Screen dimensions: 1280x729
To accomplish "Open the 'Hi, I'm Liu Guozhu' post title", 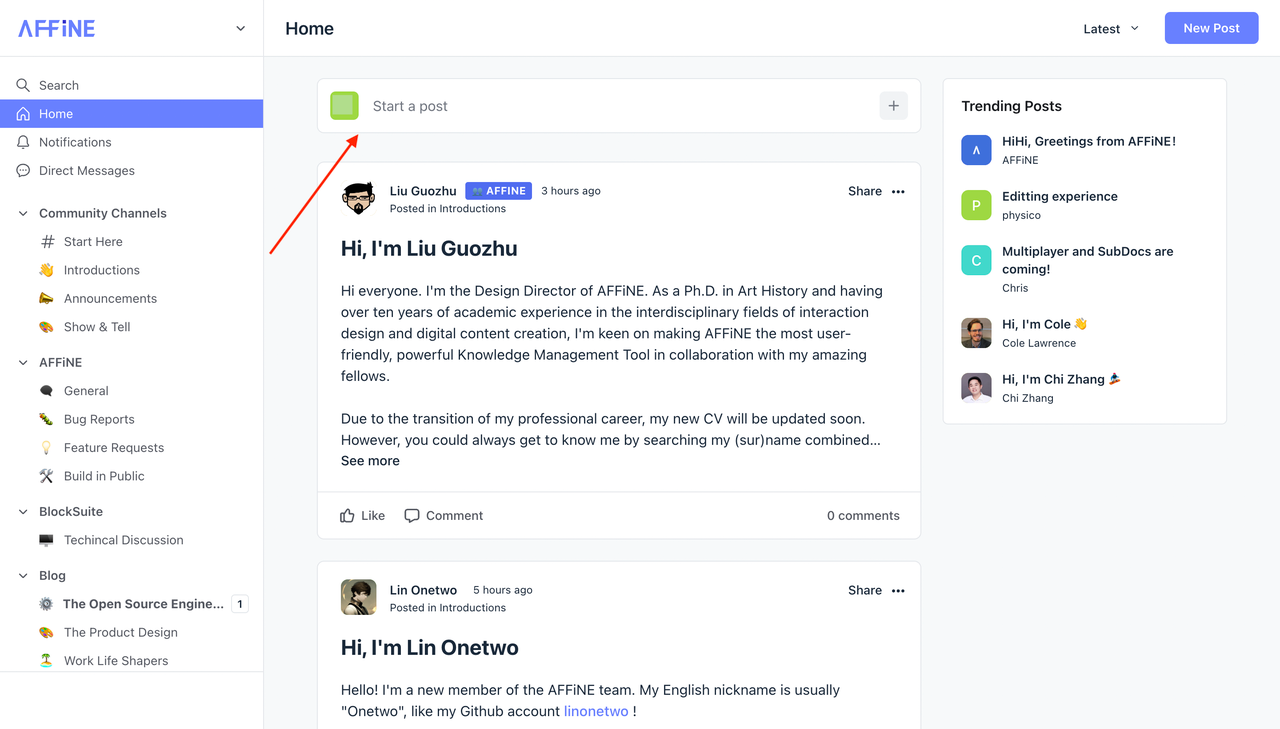I will click(x=429, y=249).
